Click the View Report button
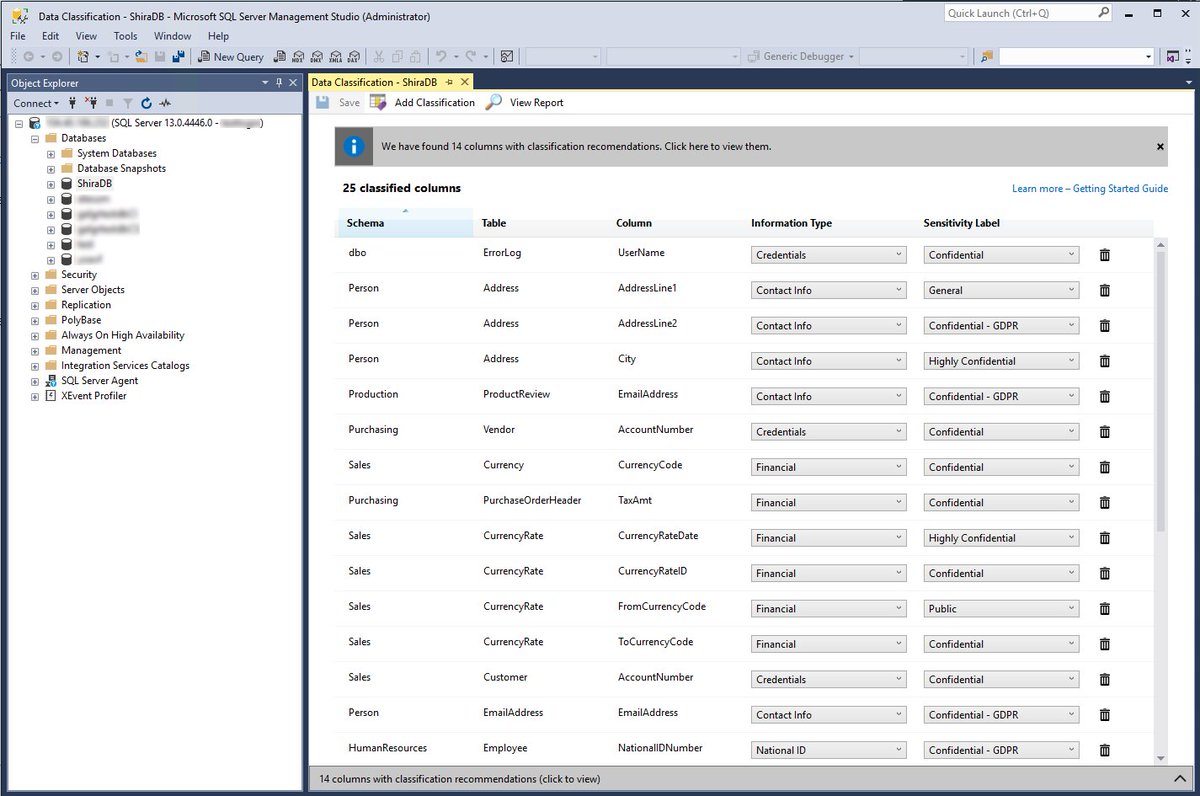The image size is (1200, 796). click(x=525, y=102)
